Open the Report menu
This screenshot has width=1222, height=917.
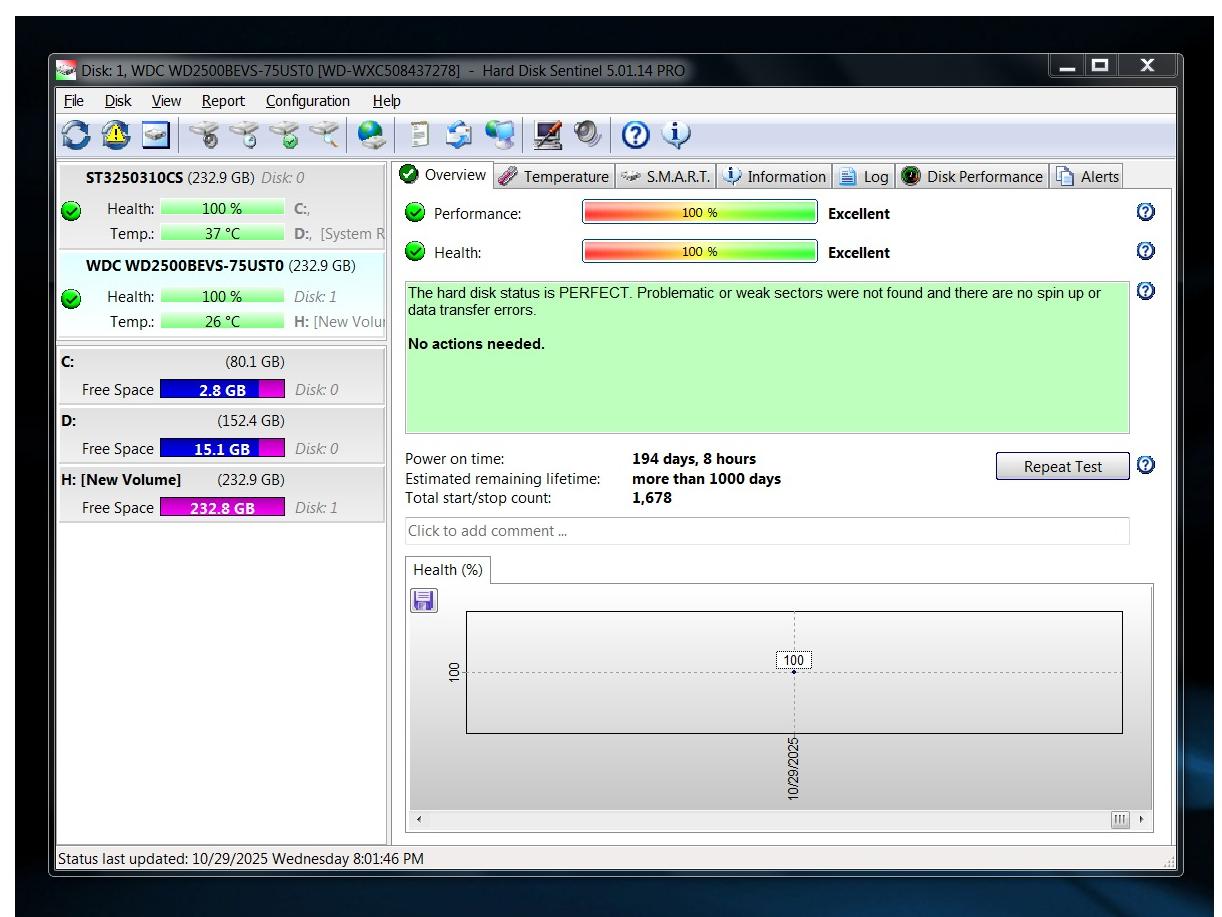click(x=223, y=101)
